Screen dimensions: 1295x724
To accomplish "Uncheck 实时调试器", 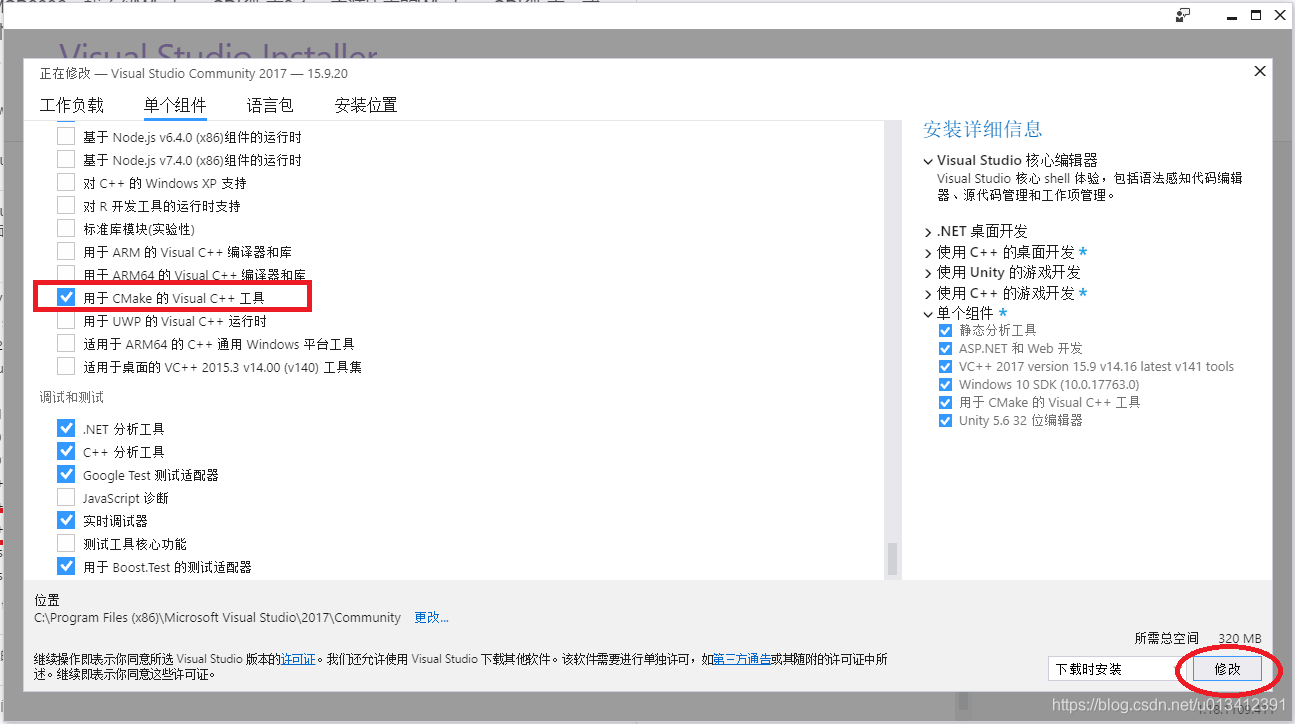I will click(x=66, y=521).
